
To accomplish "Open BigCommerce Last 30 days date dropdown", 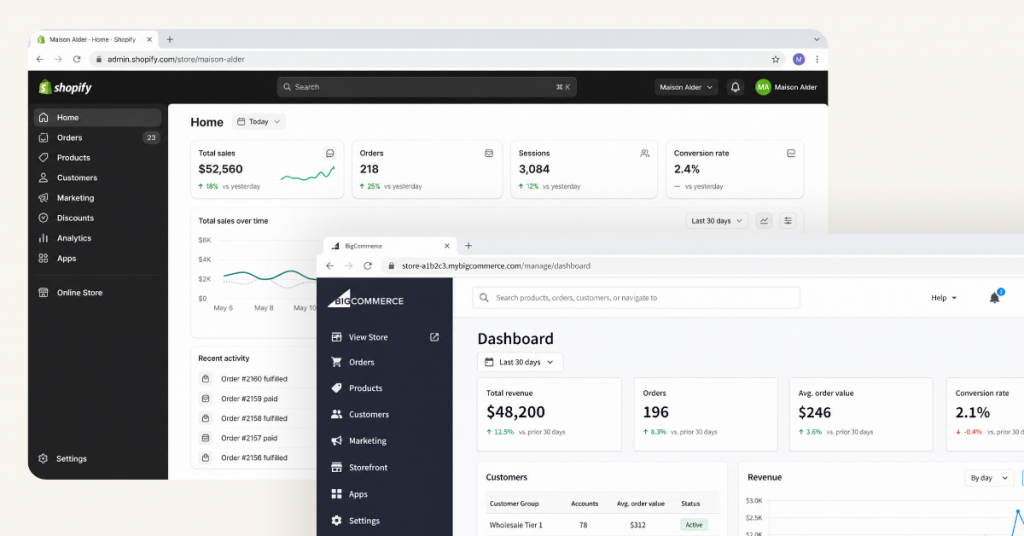I will click(x=520, y=362).
